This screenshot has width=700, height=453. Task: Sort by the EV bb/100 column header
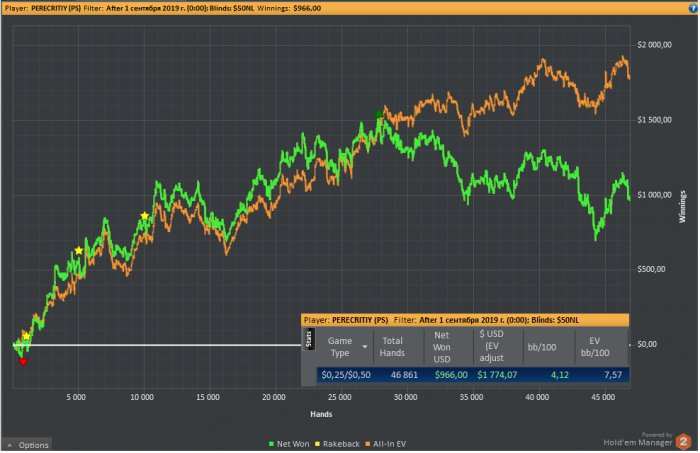595,347
